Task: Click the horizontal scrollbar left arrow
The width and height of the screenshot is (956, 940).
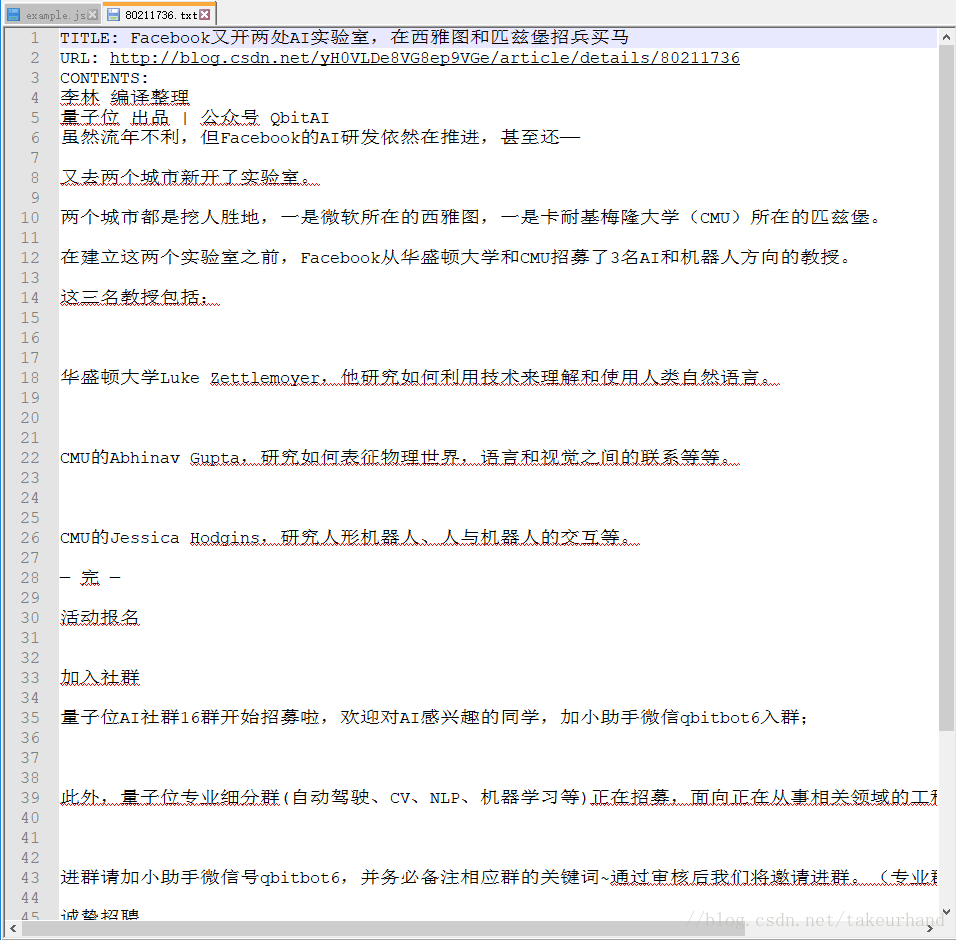Action: (x=13, y=929)
